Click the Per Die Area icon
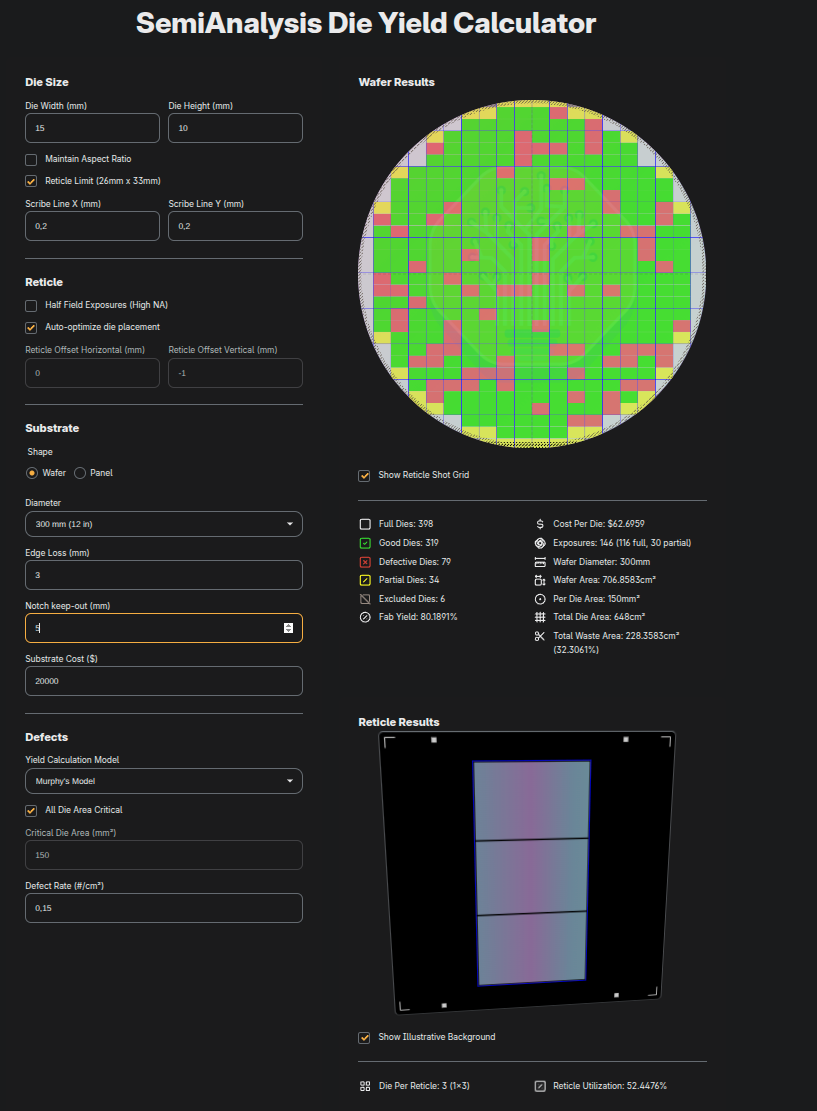The image size is (817, 1111). pos(540,599)
